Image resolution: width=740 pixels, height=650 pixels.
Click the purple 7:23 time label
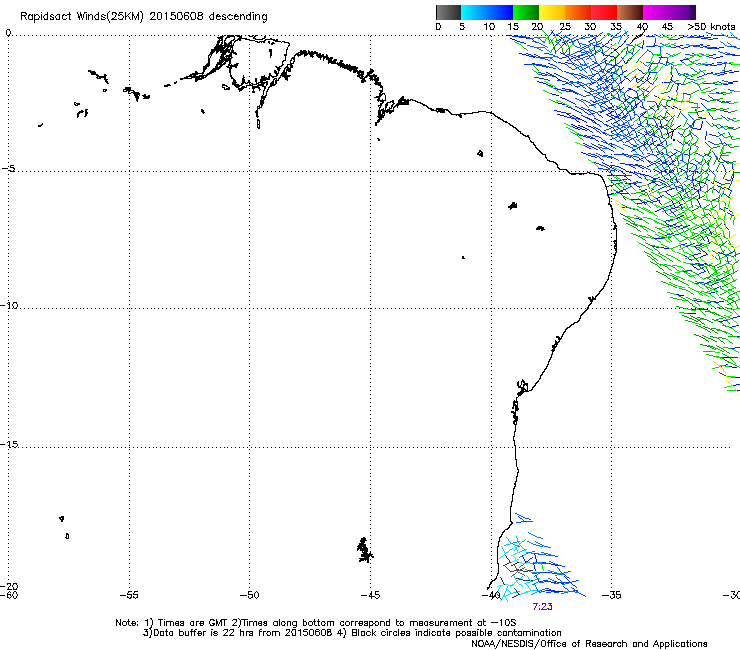click(x=542, y=607)
